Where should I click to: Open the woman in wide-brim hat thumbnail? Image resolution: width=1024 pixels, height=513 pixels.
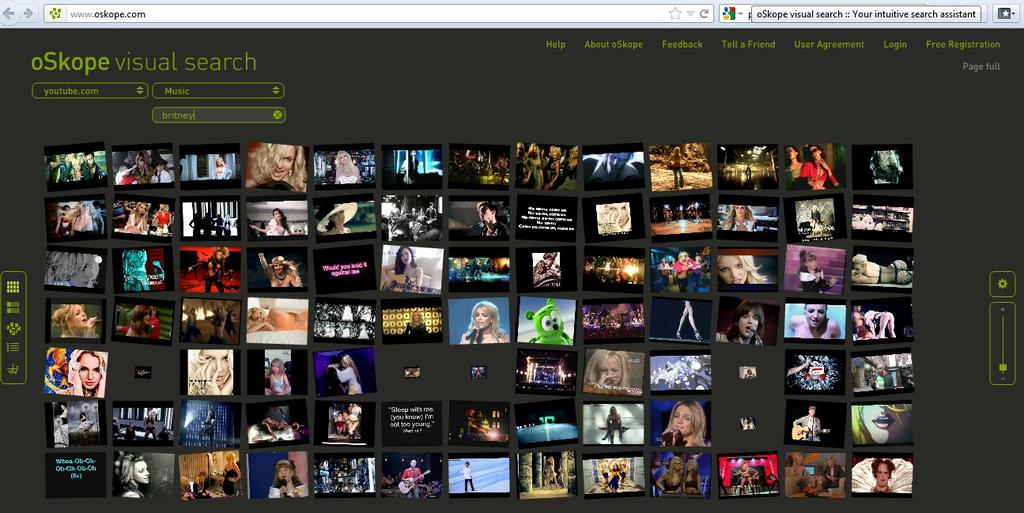coord(344,217)
